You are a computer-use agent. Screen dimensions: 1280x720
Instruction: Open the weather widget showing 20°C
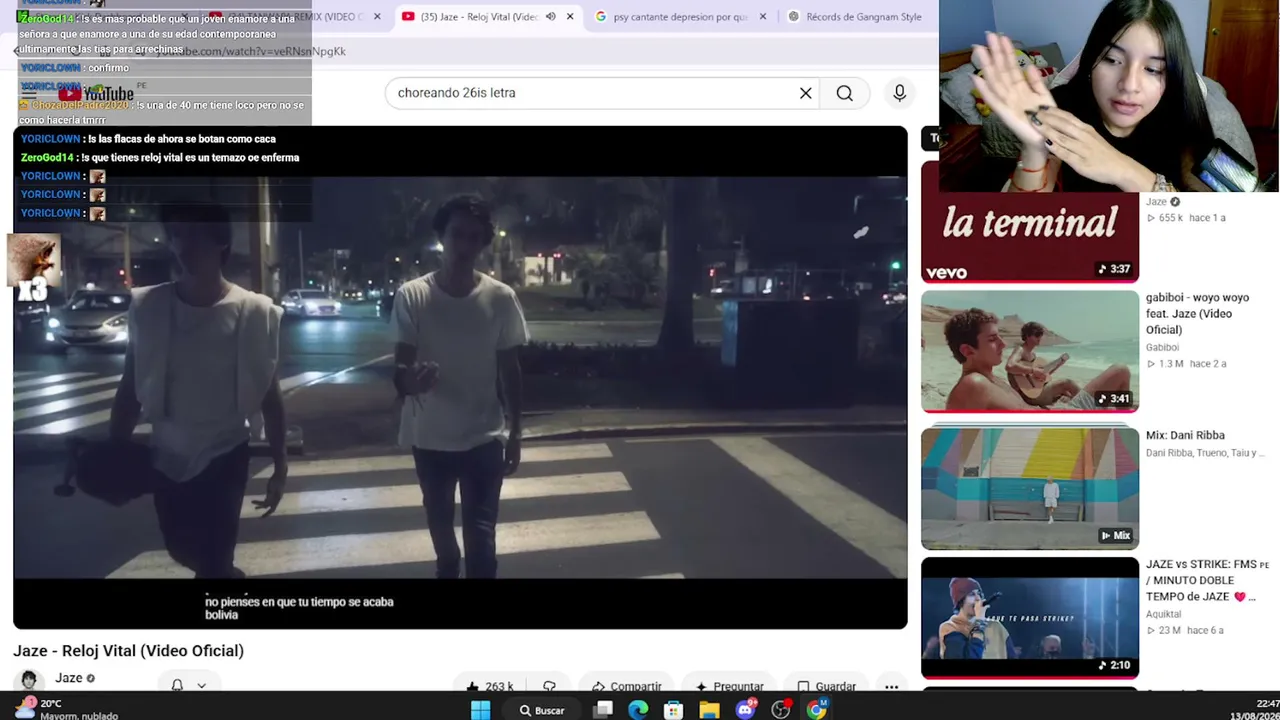[x=66, y=709]
